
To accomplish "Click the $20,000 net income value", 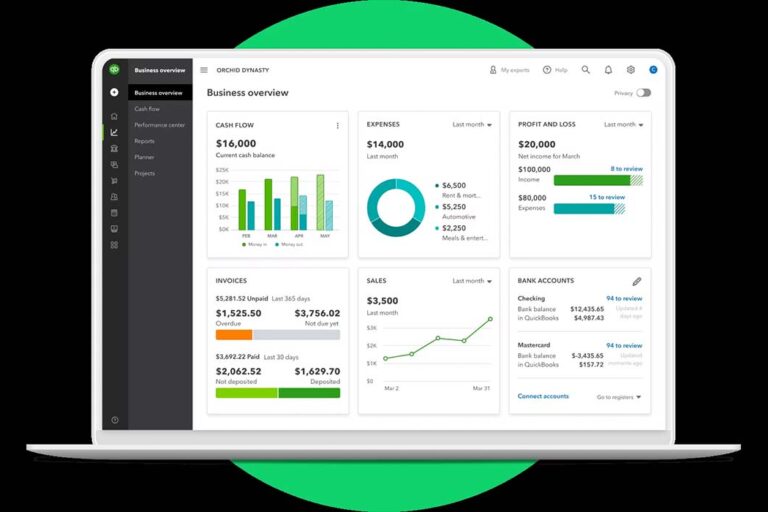I will [x=537, y=145].
